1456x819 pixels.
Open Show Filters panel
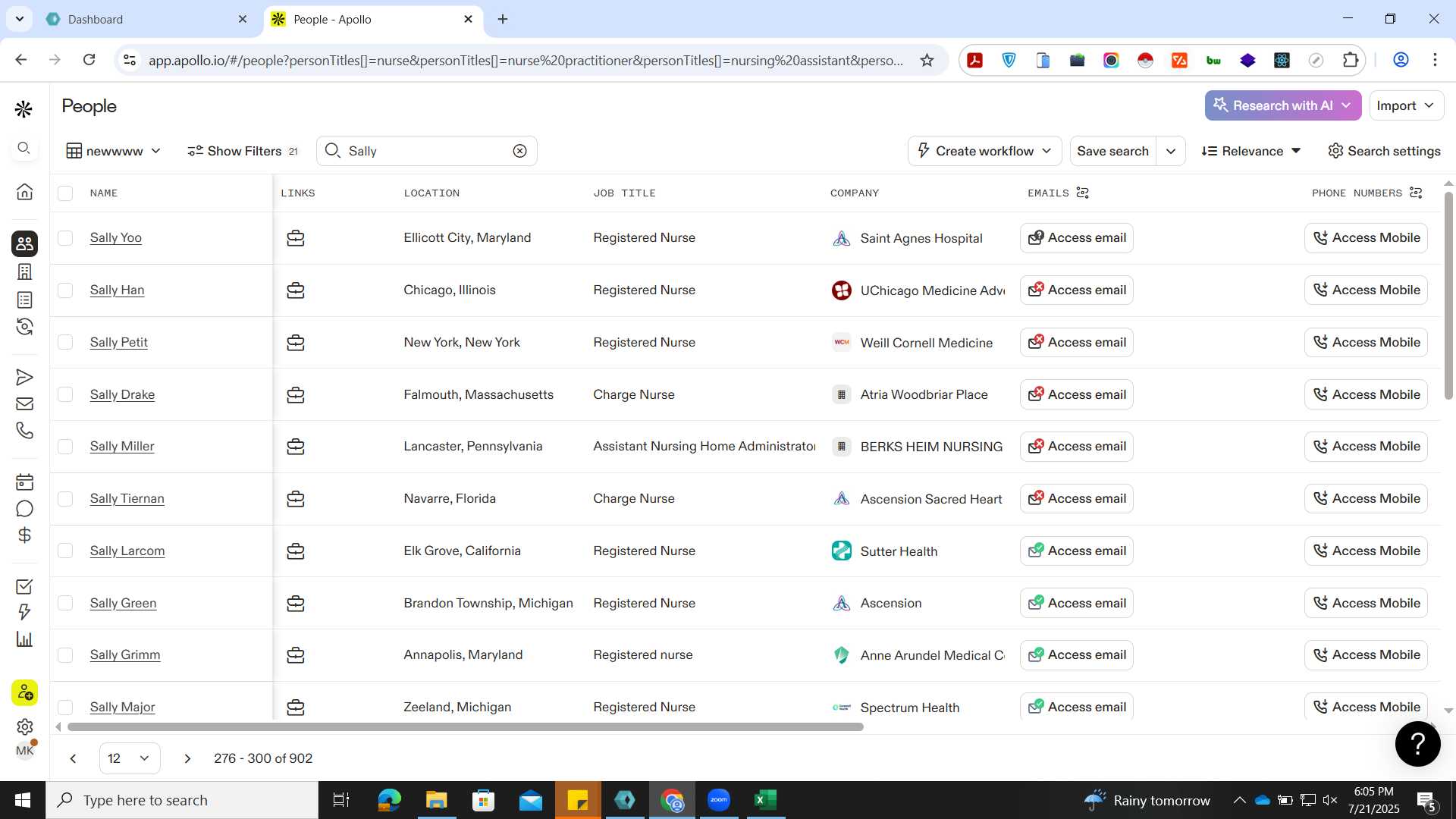[243, 151]
